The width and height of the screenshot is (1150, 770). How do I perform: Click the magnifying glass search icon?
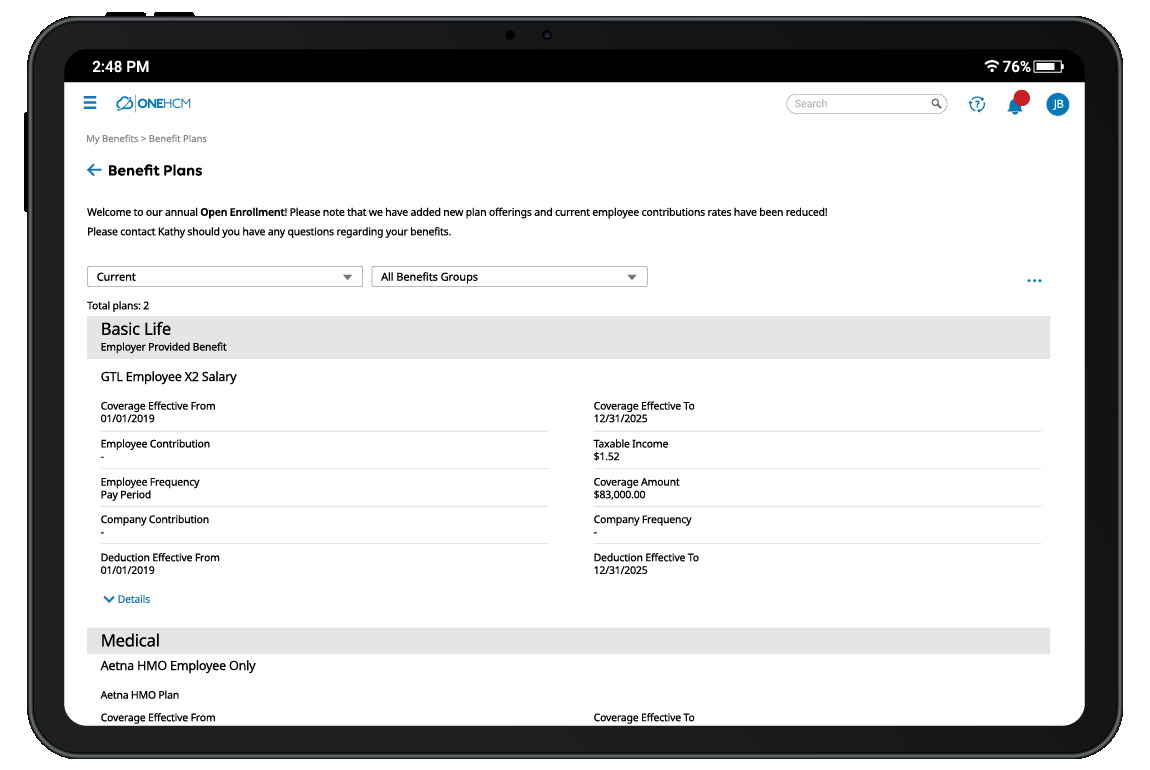pos(936,104)
